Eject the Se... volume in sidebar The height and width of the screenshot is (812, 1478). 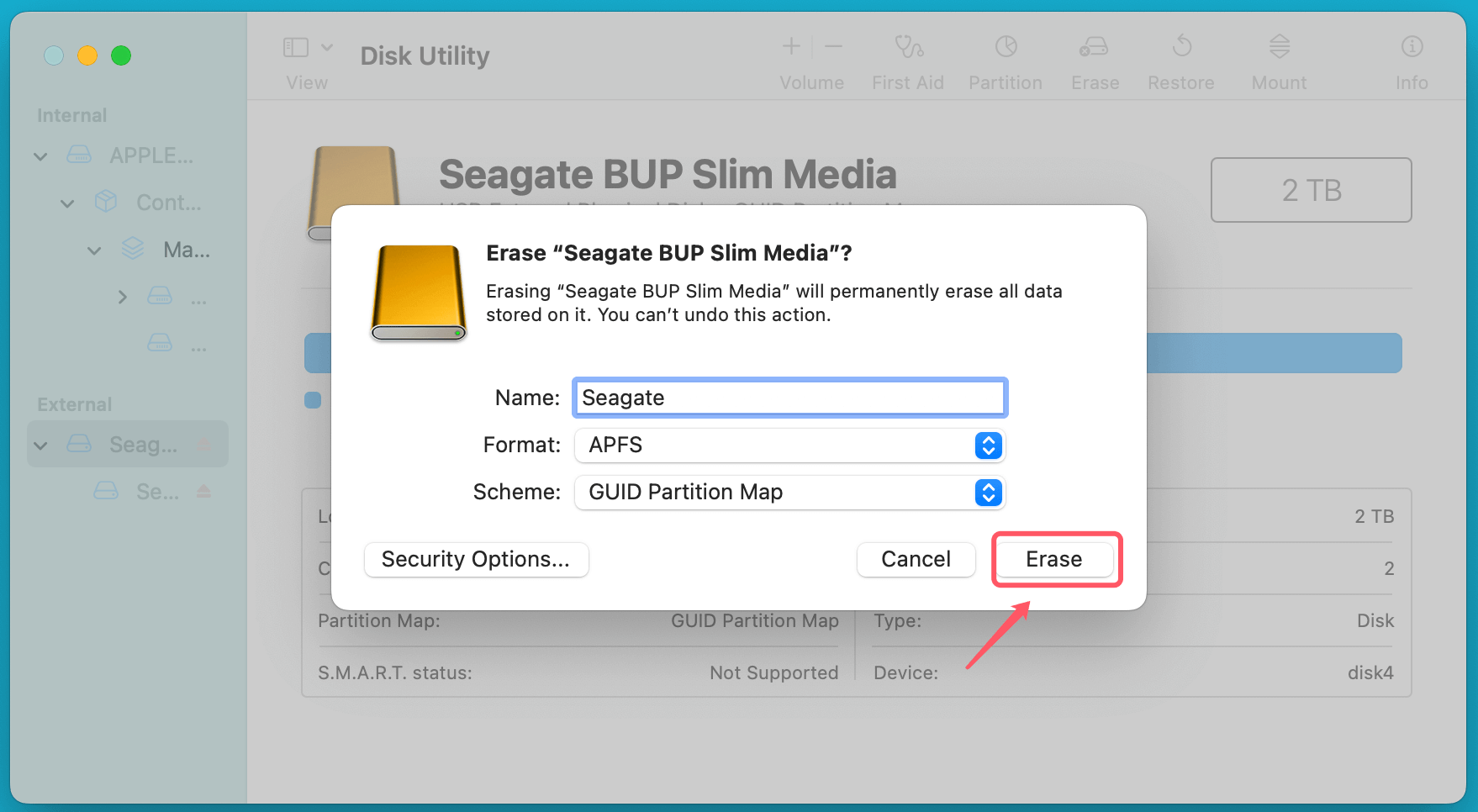pyautogui.click(x=203, y=491)
